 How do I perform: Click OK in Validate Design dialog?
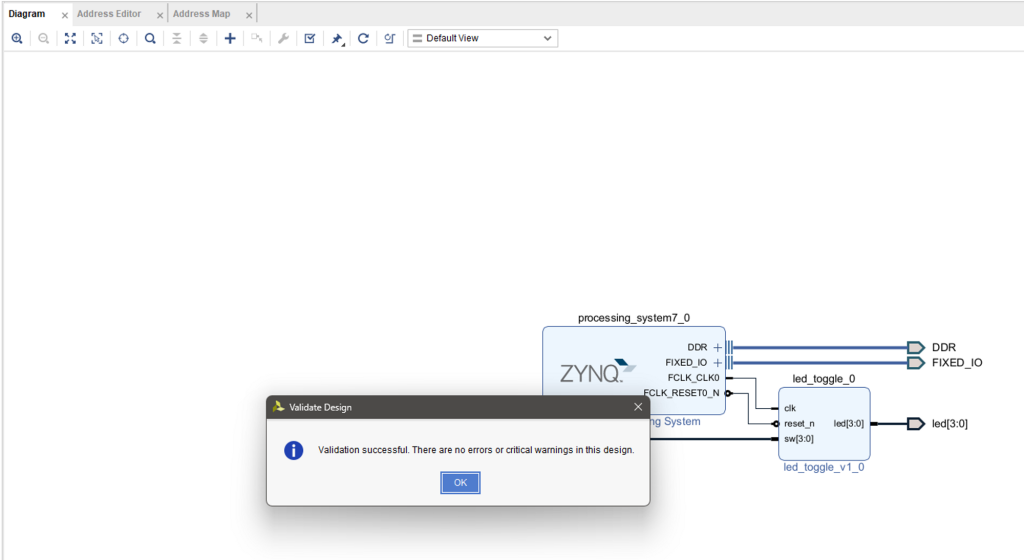pos(460,483)
